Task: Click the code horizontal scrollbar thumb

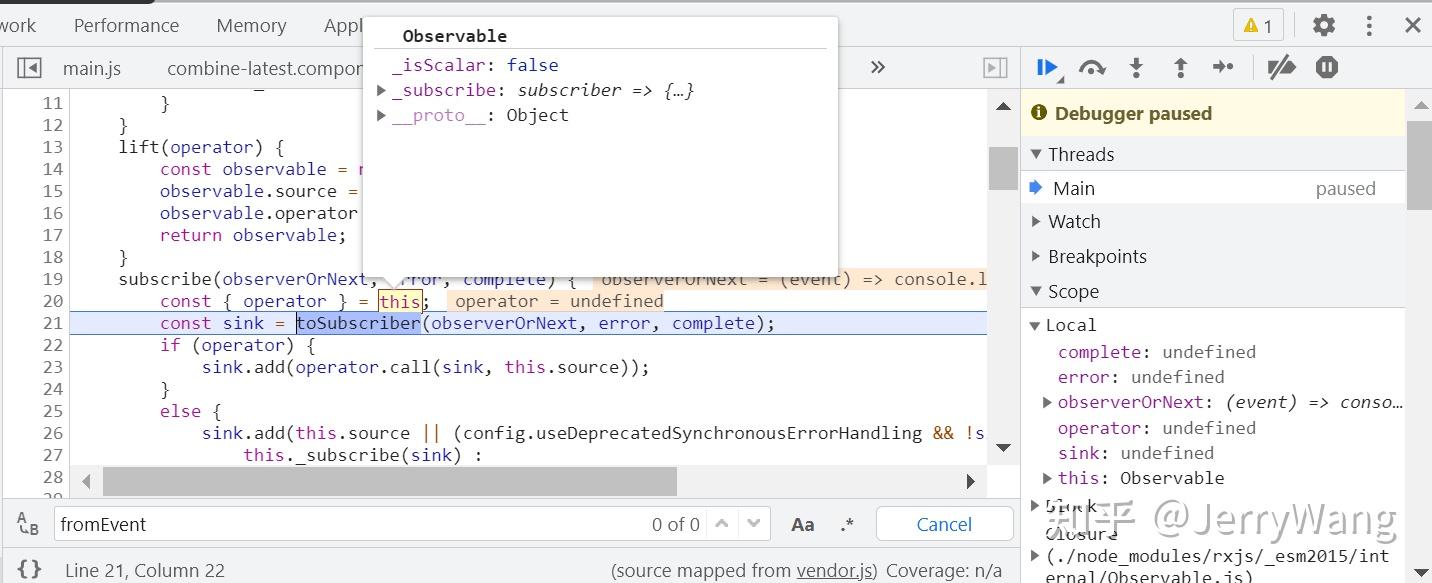Action: 390,481
